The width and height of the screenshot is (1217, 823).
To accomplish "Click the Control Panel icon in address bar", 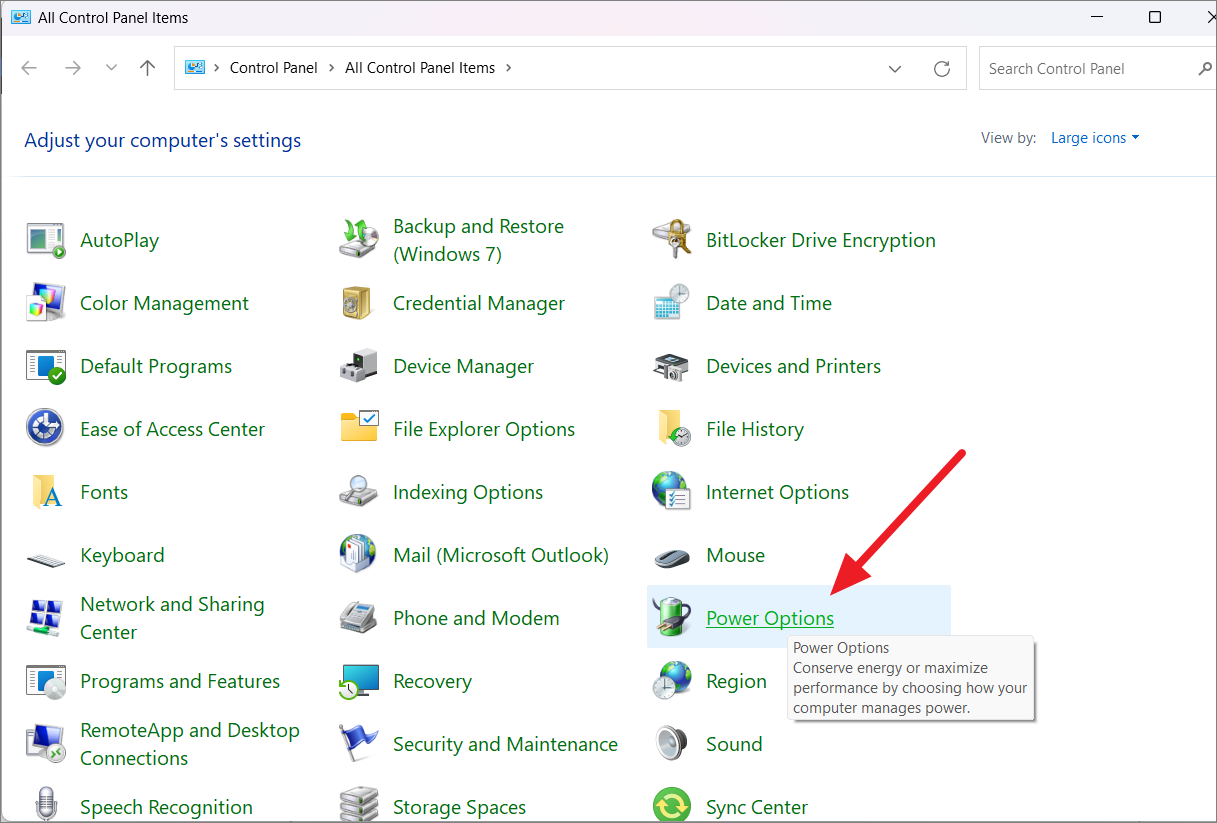I will tap(195, 68).
